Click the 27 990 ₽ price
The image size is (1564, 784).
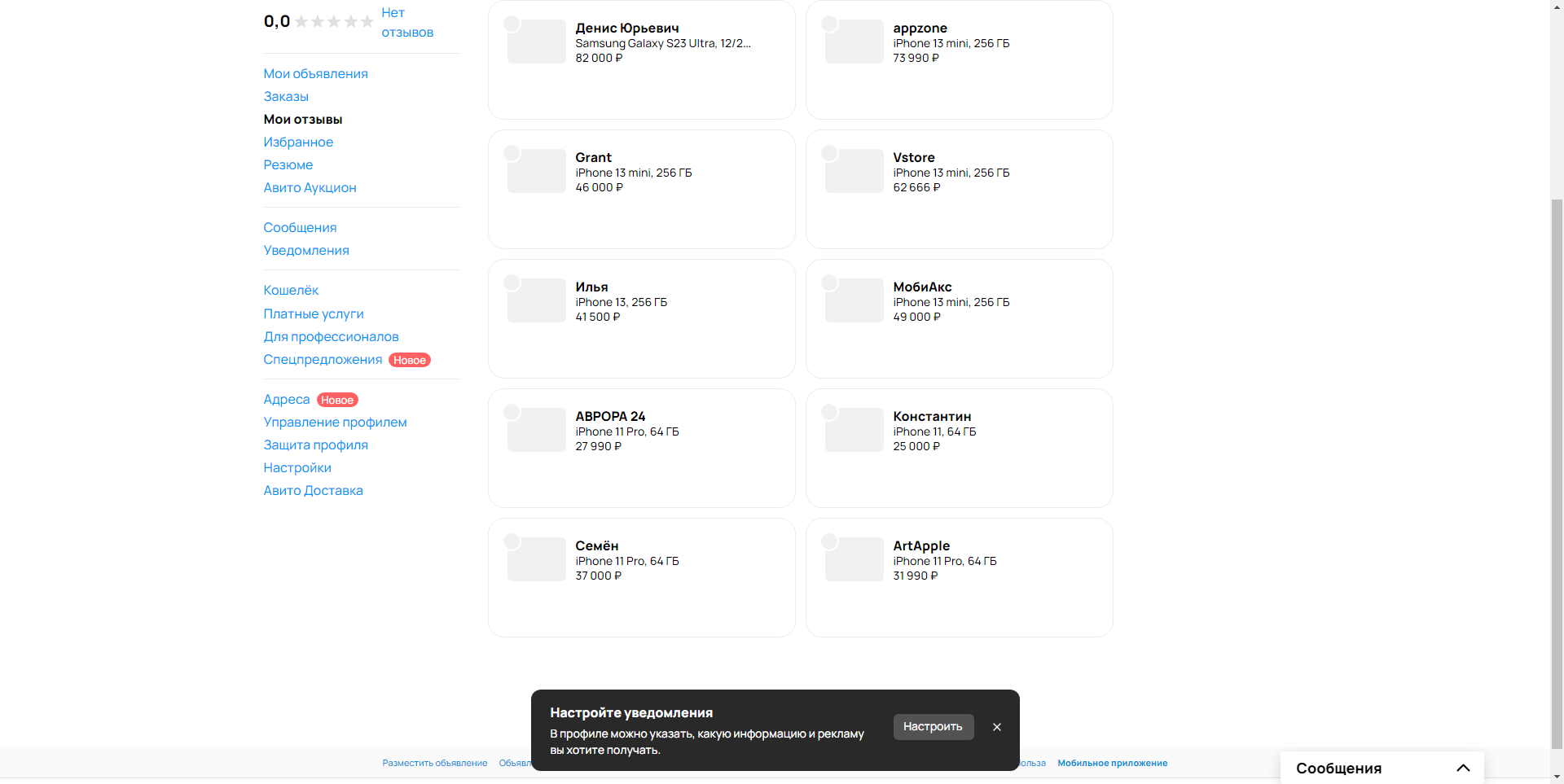coord(598,447)
